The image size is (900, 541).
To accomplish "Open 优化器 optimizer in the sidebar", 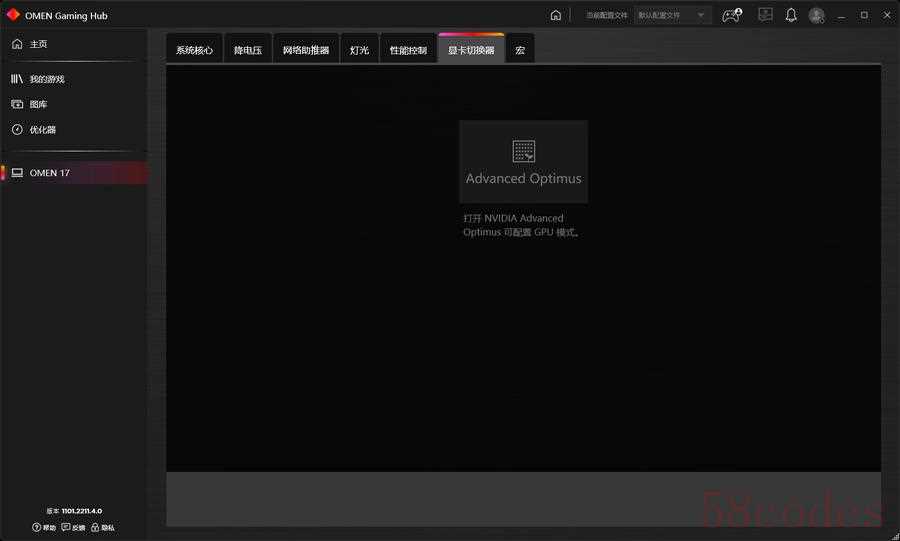I will (42, 129).
